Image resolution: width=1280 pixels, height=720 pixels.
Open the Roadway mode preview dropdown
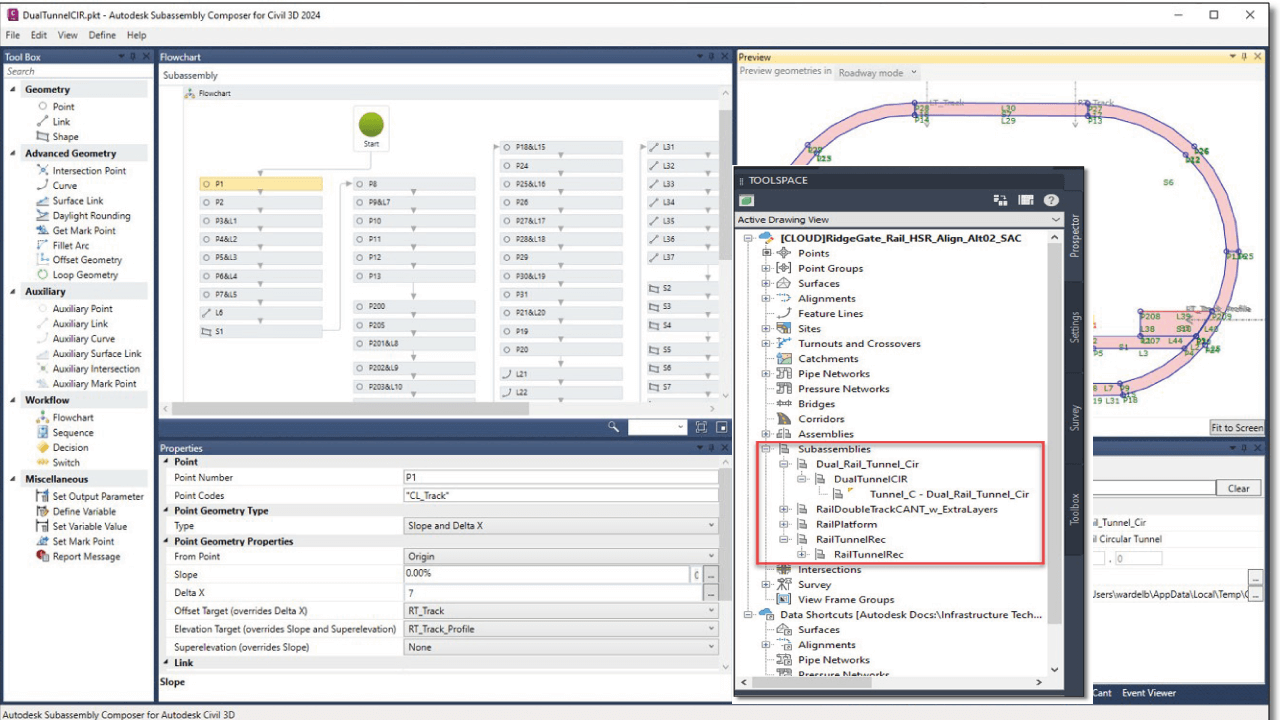pyautogui.click(x=877, y=73)
